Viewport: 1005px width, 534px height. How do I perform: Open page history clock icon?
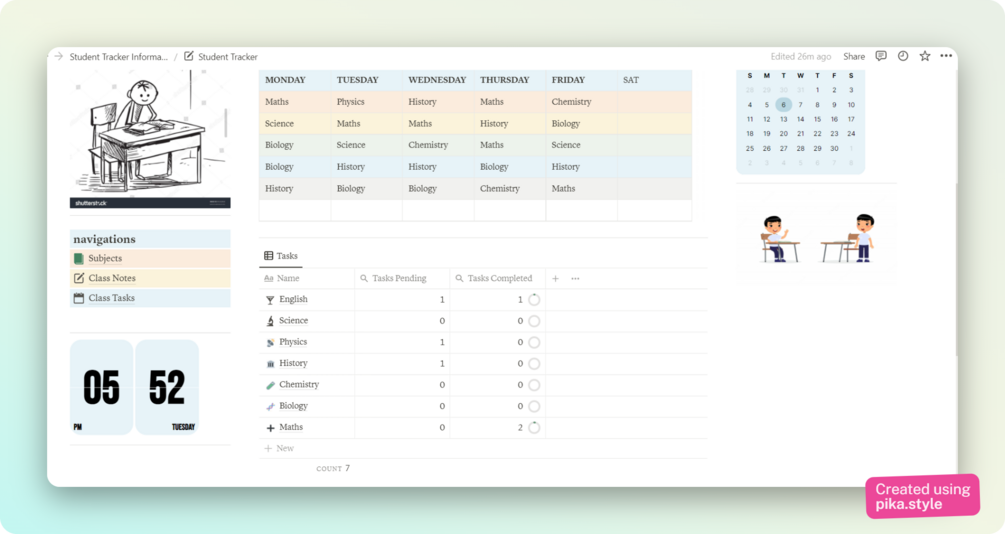coord(902,56)
